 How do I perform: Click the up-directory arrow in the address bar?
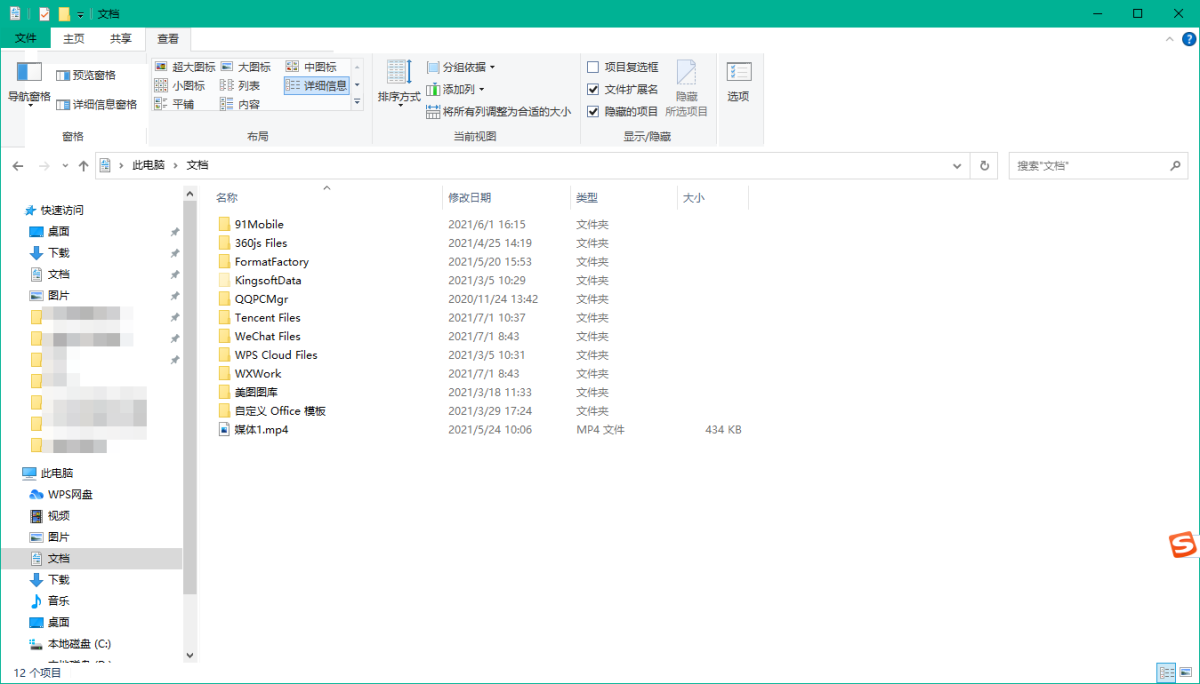point(83,166)
